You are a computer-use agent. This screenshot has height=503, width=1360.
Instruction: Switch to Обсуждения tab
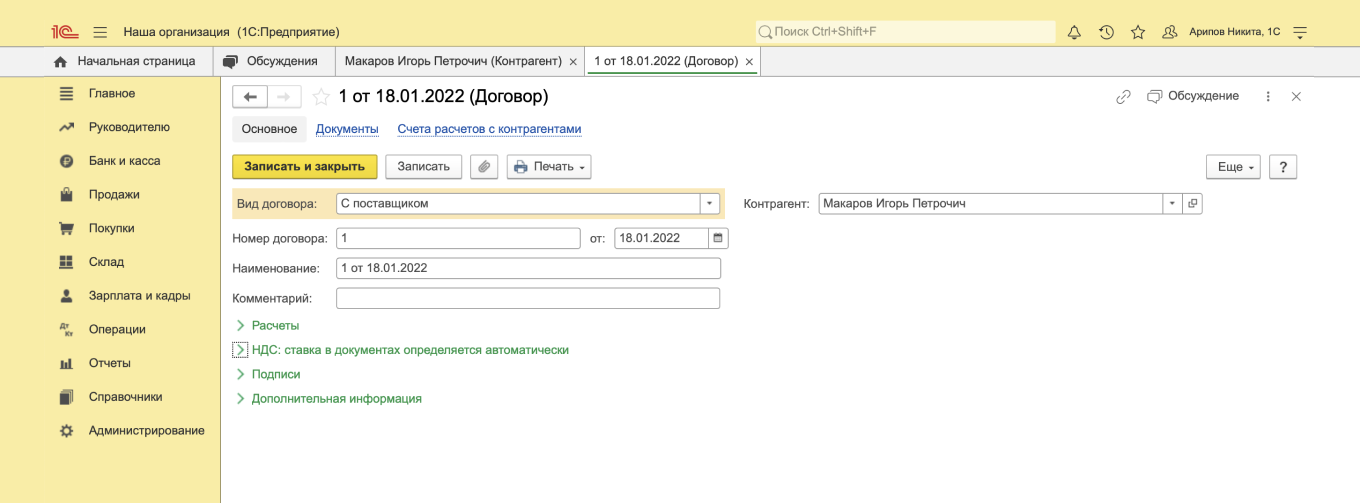pos(275,61)
